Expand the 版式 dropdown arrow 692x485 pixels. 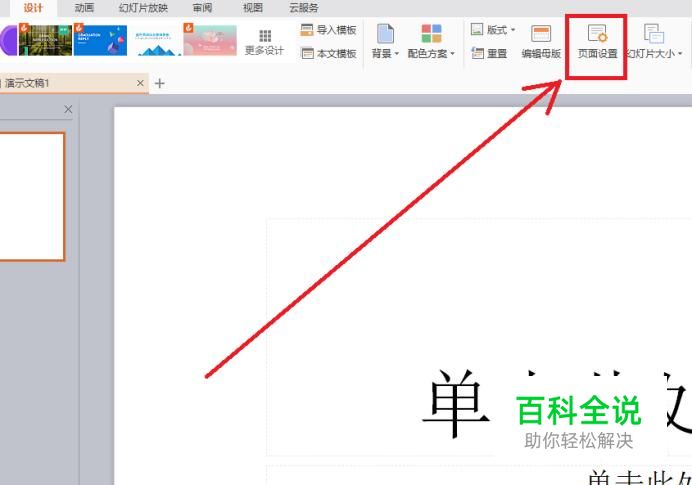click(513, 30)
